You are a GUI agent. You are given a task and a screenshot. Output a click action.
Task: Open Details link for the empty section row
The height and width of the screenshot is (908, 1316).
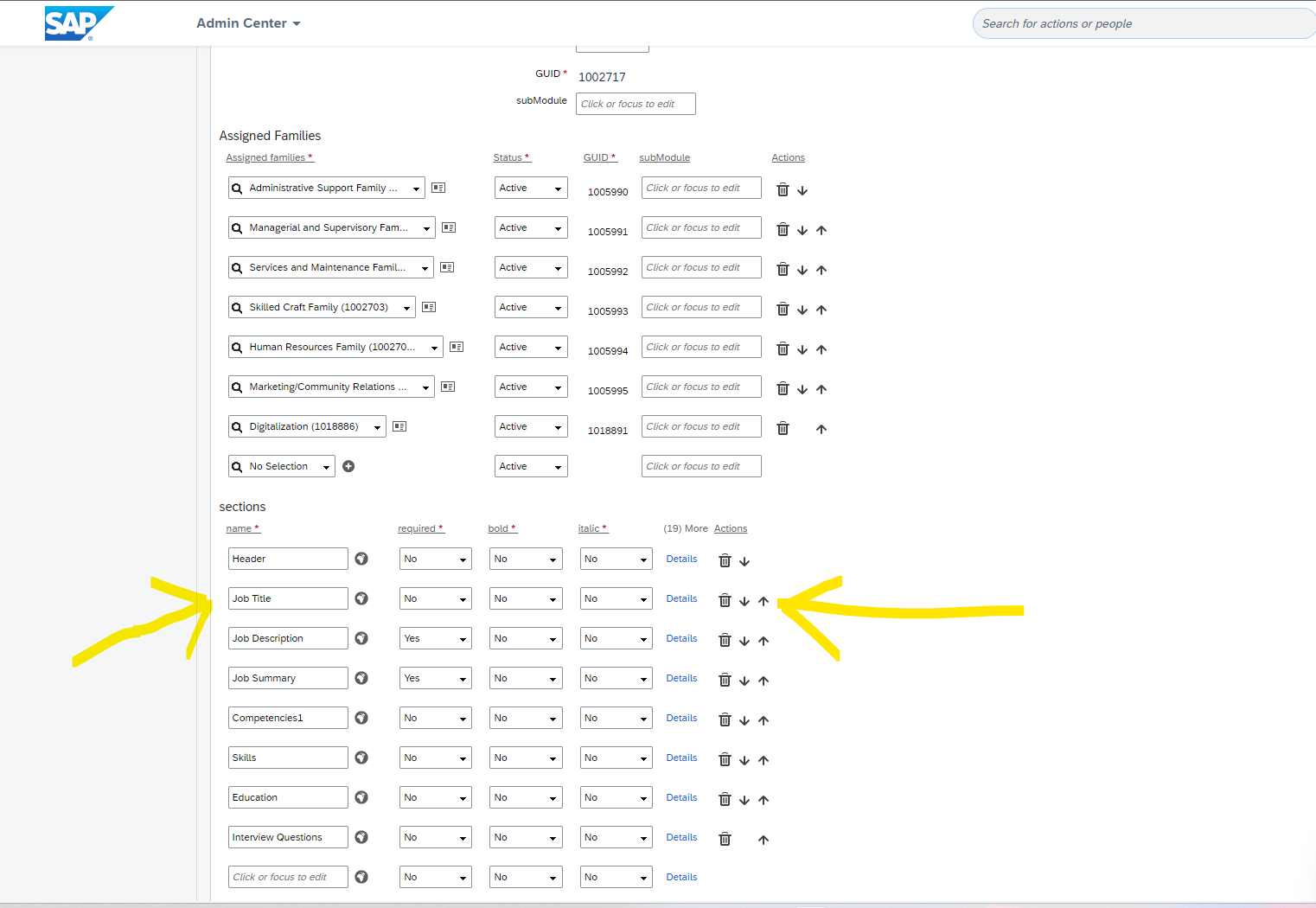[x=681, y=877]
